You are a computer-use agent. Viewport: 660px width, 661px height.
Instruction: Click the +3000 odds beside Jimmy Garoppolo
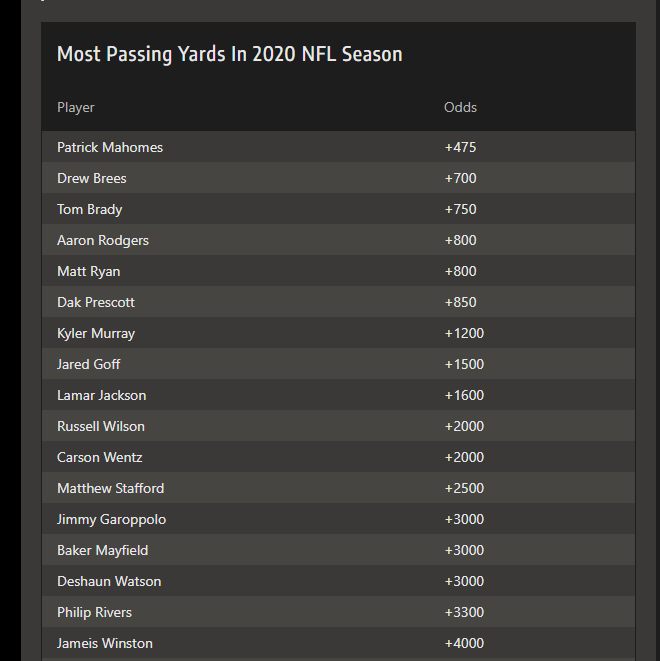[464, 519]
